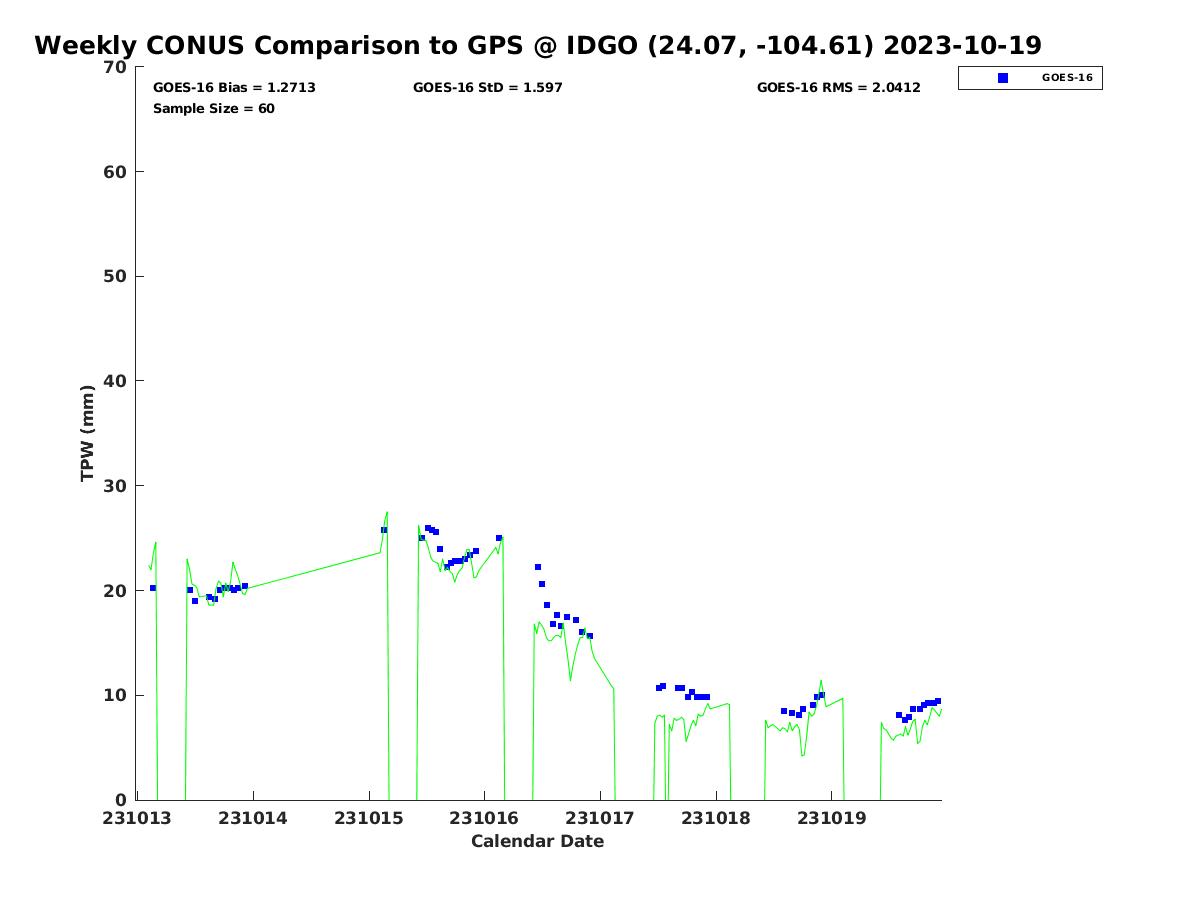
Task: Click the 50 y-axis tick label
Action: pos(116,277)
